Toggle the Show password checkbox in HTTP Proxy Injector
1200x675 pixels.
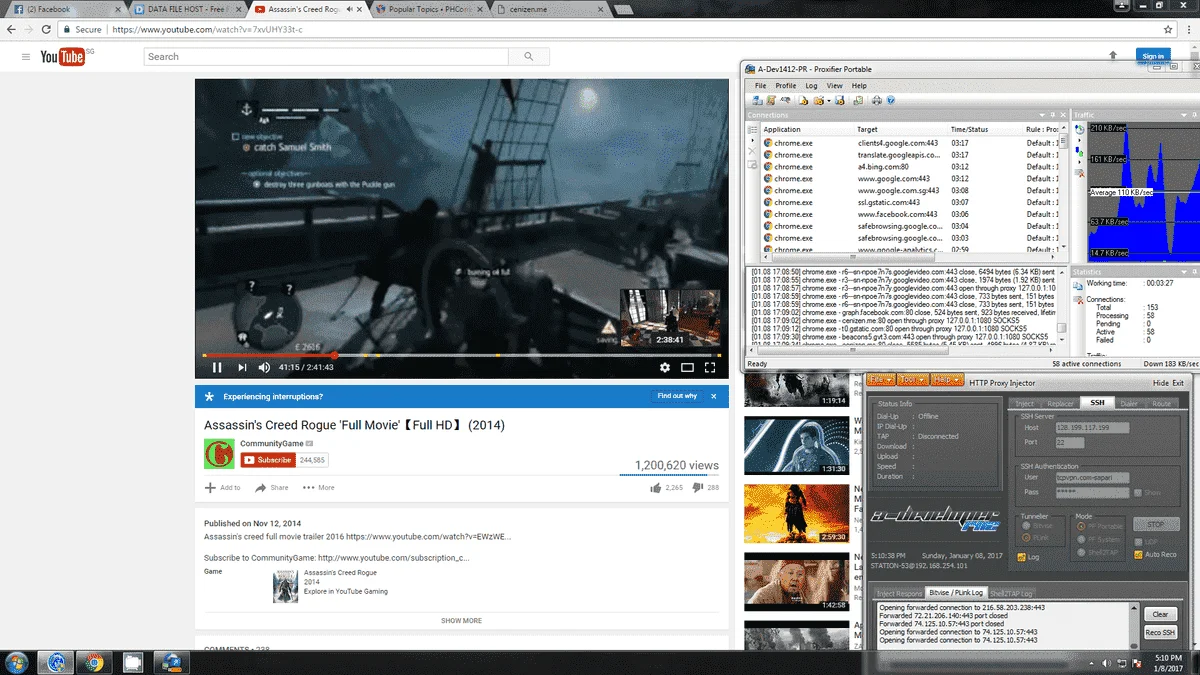click(x=1138, y=493)
